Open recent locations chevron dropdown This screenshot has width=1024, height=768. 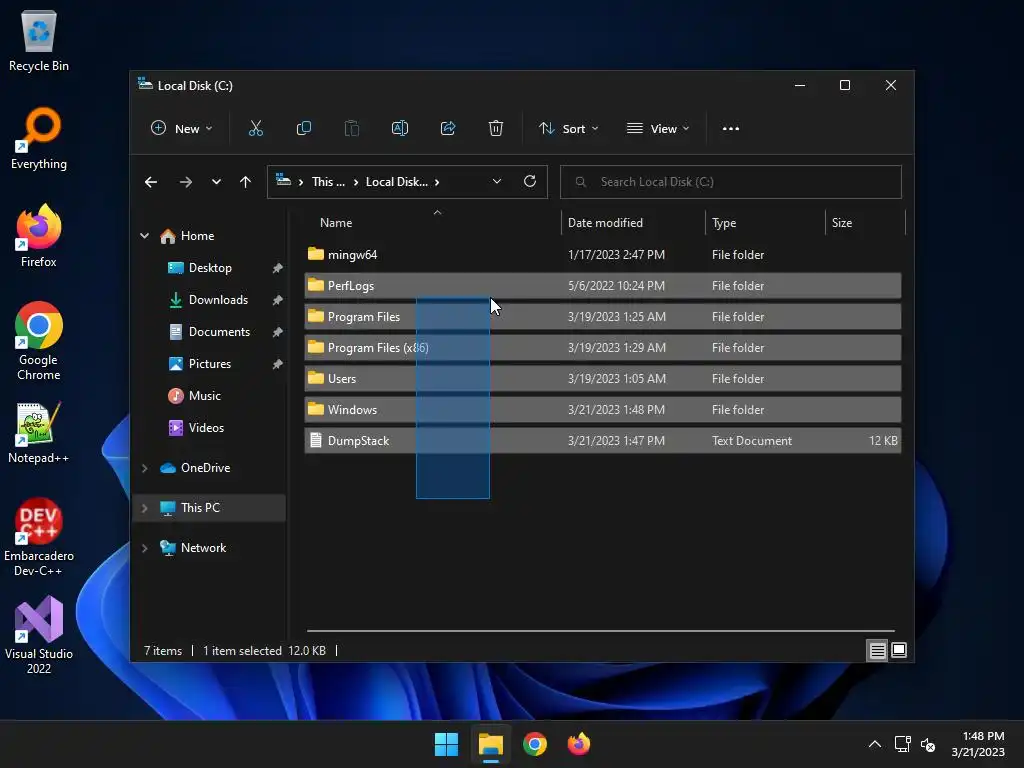tap(216, 182)
